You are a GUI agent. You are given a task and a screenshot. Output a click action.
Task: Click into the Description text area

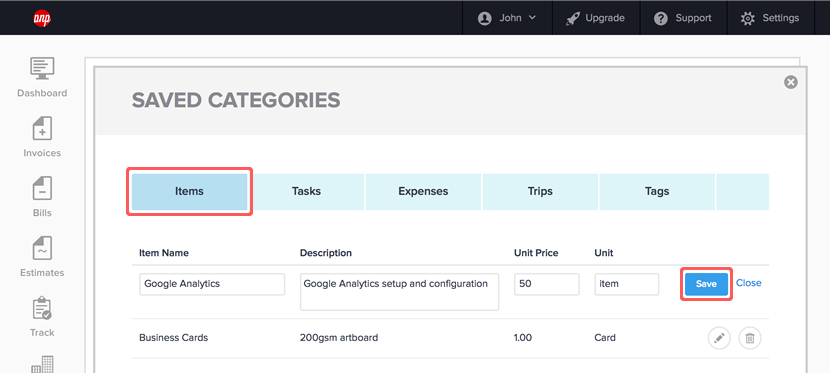pos(400,292)
